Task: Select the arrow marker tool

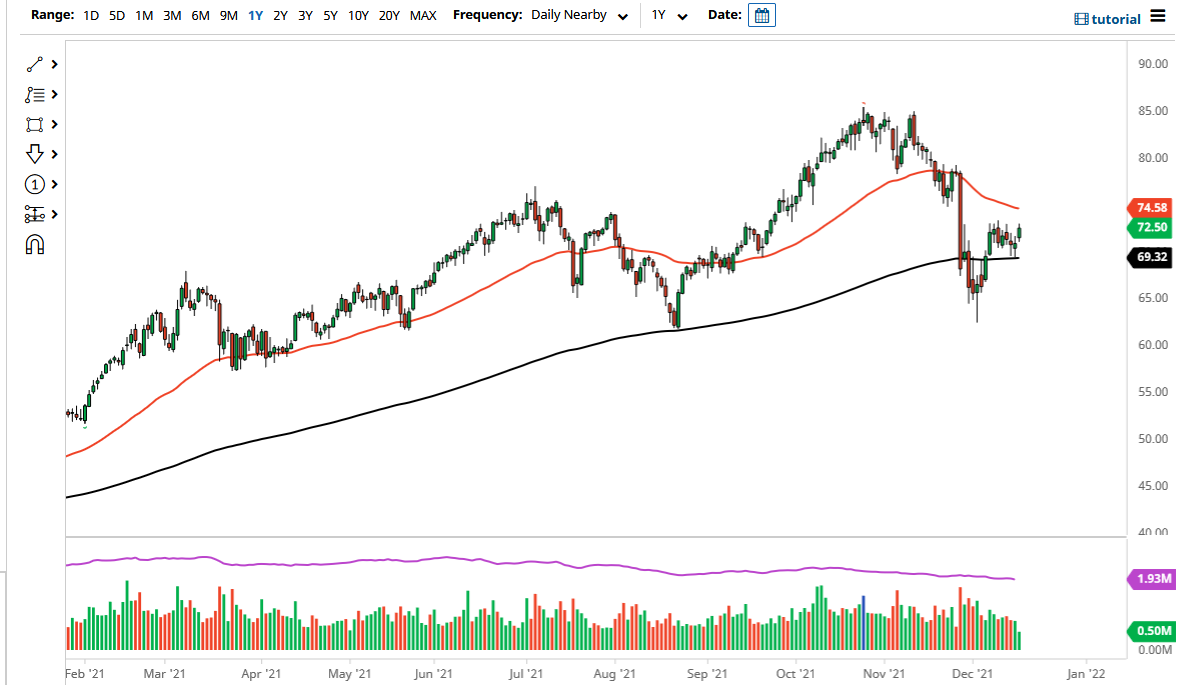Action: tap(35, 154)
